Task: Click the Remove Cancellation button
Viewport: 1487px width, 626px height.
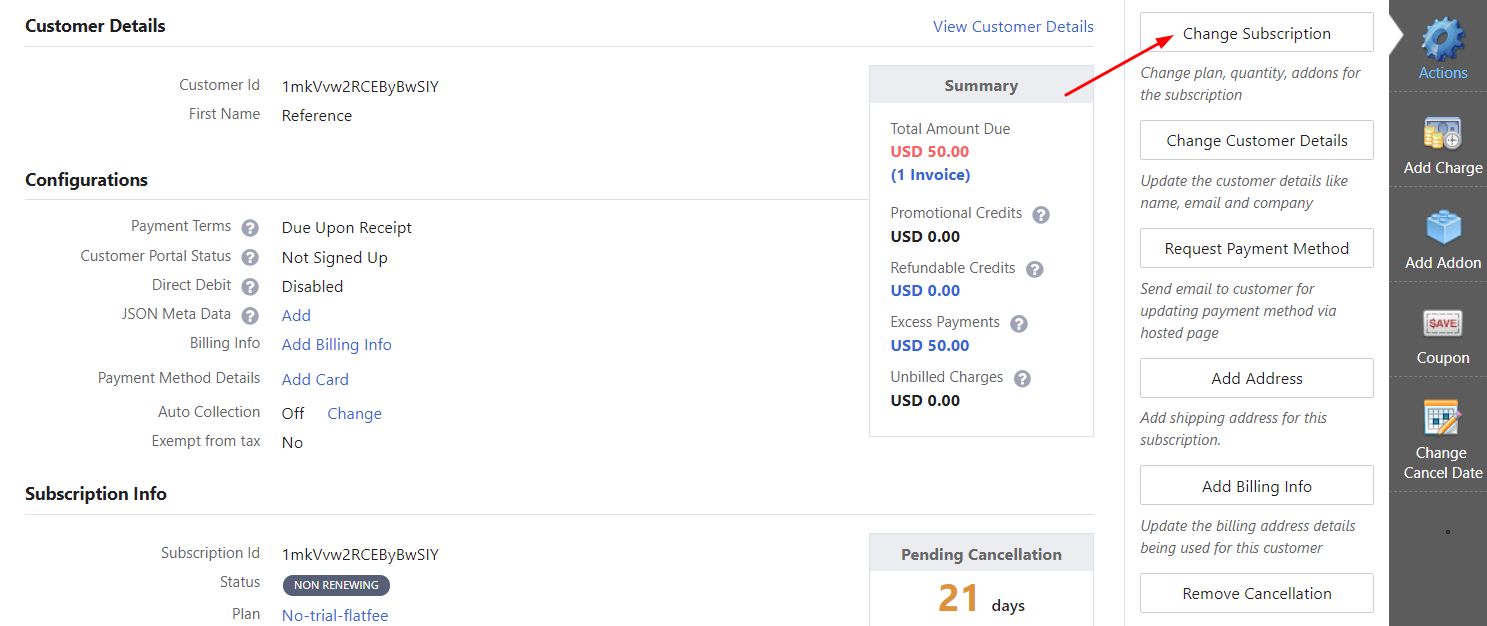Action: [1256, 593]
